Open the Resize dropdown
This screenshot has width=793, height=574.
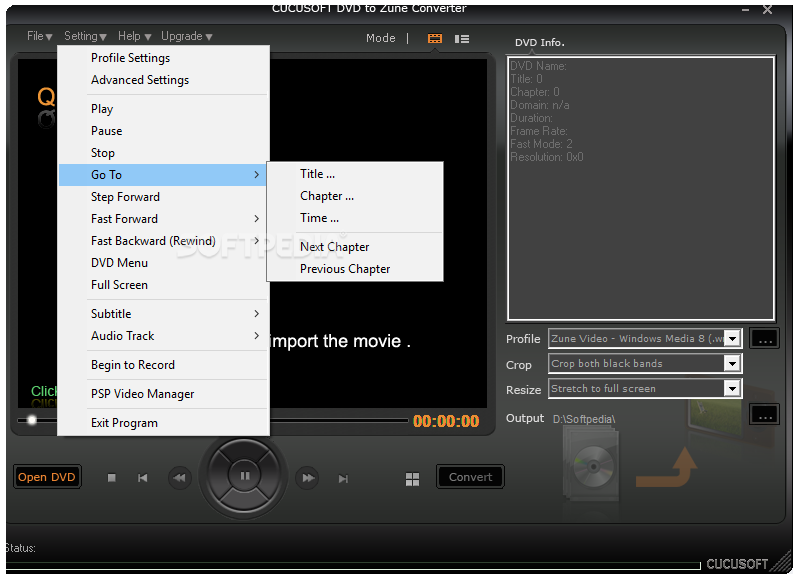645,388
